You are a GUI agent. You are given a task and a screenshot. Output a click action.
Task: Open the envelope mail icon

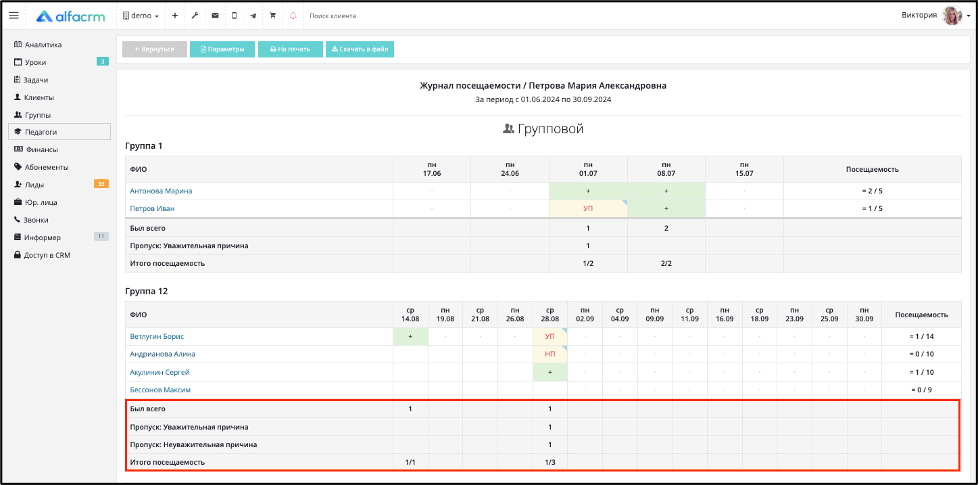(x=215, y=16)
